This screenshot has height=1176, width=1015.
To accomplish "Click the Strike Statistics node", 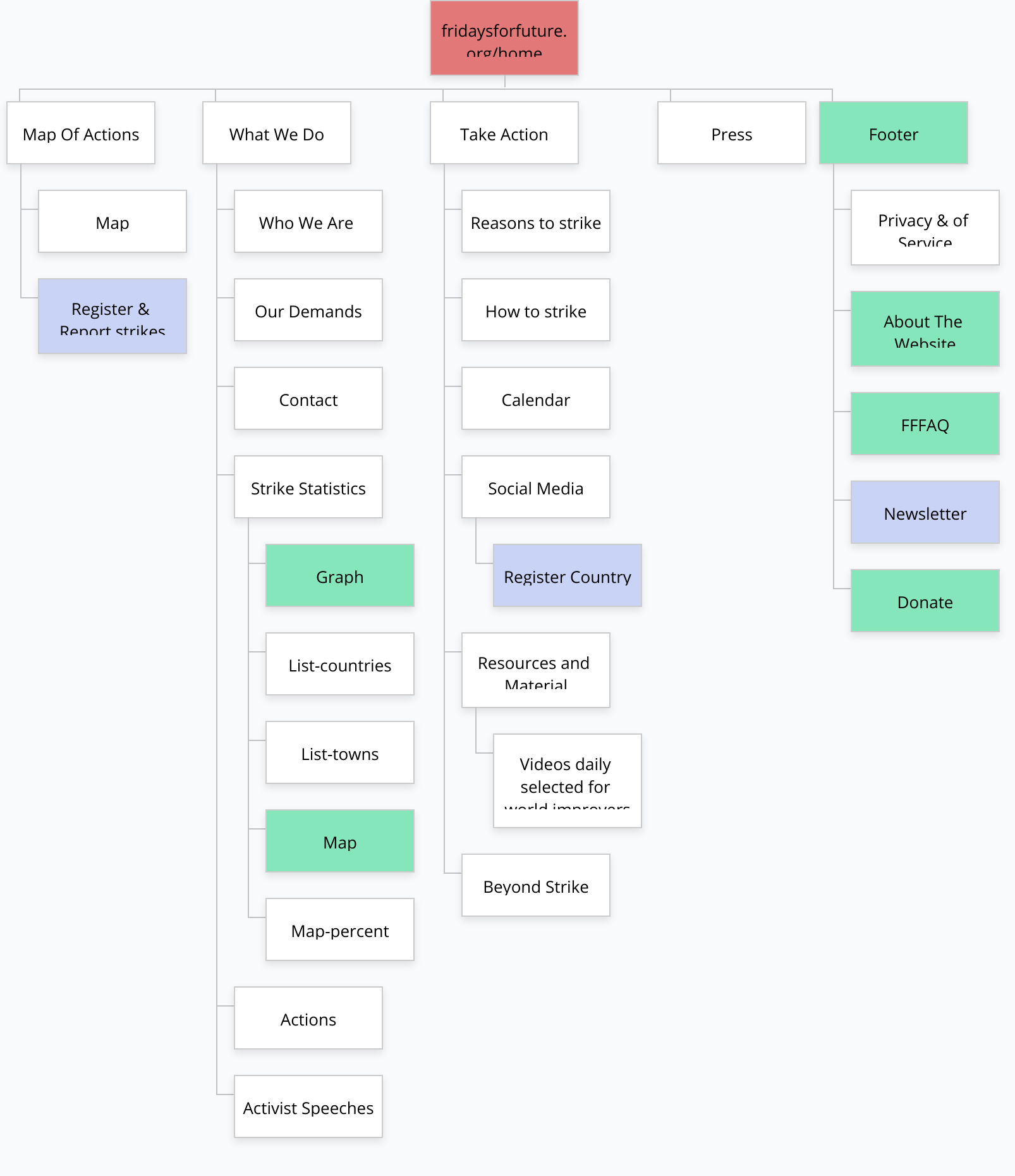I will [308, 487].
